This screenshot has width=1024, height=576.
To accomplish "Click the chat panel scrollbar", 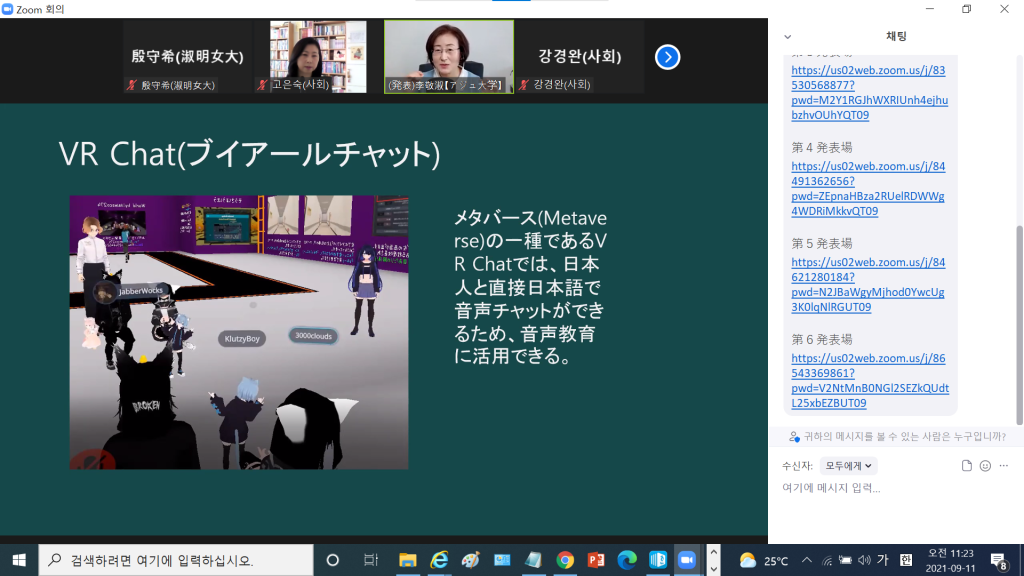I will click(x=1019, y=325).
